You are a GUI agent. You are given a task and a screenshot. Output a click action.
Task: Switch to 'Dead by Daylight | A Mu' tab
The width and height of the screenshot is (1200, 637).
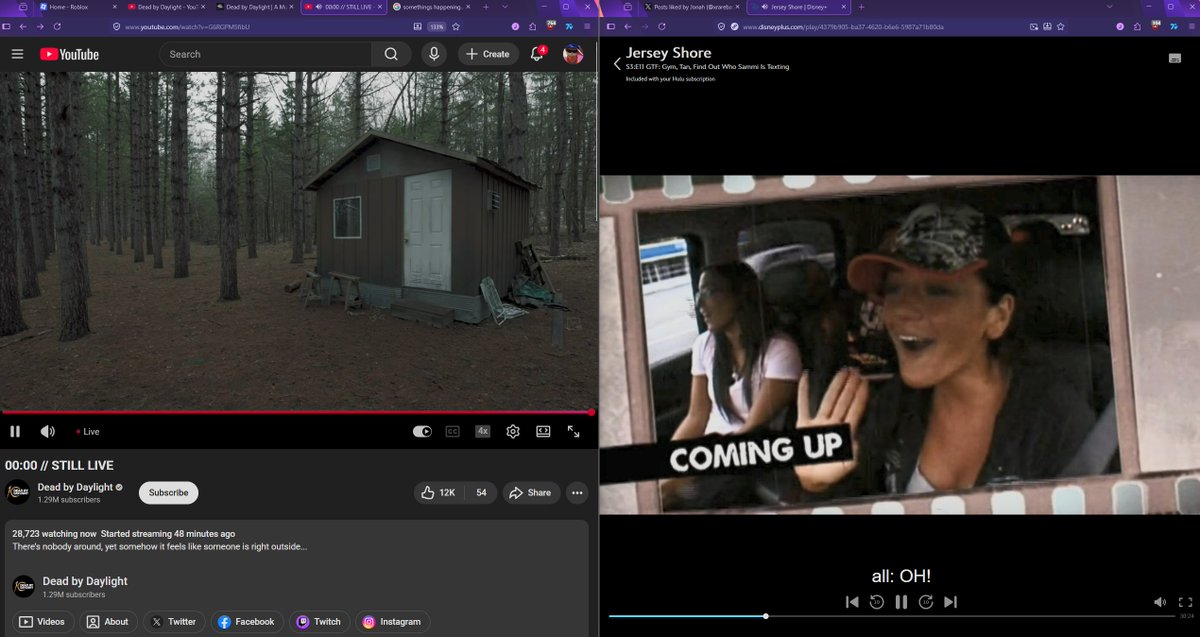click(253, 7)
